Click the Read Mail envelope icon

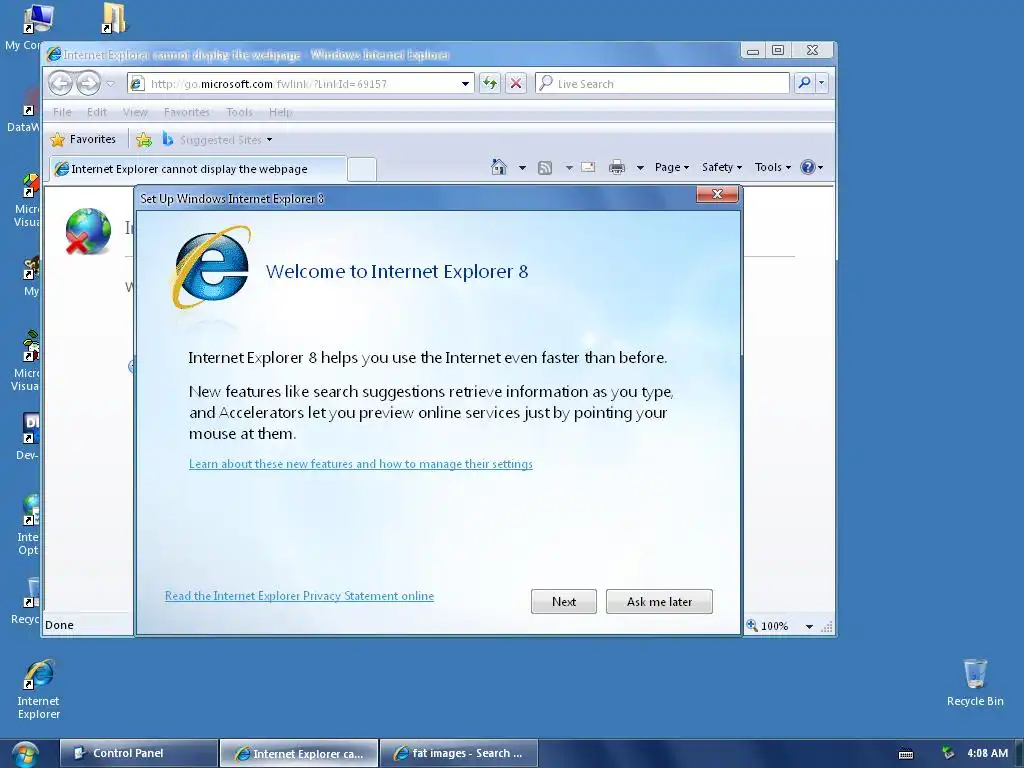[x=588, y=167]
